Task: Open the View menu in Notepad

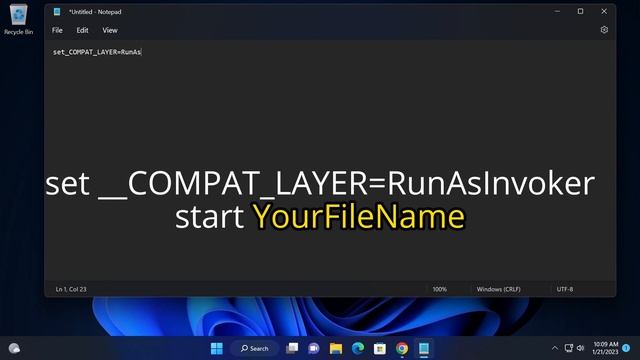Action: (x=110, y=30)
